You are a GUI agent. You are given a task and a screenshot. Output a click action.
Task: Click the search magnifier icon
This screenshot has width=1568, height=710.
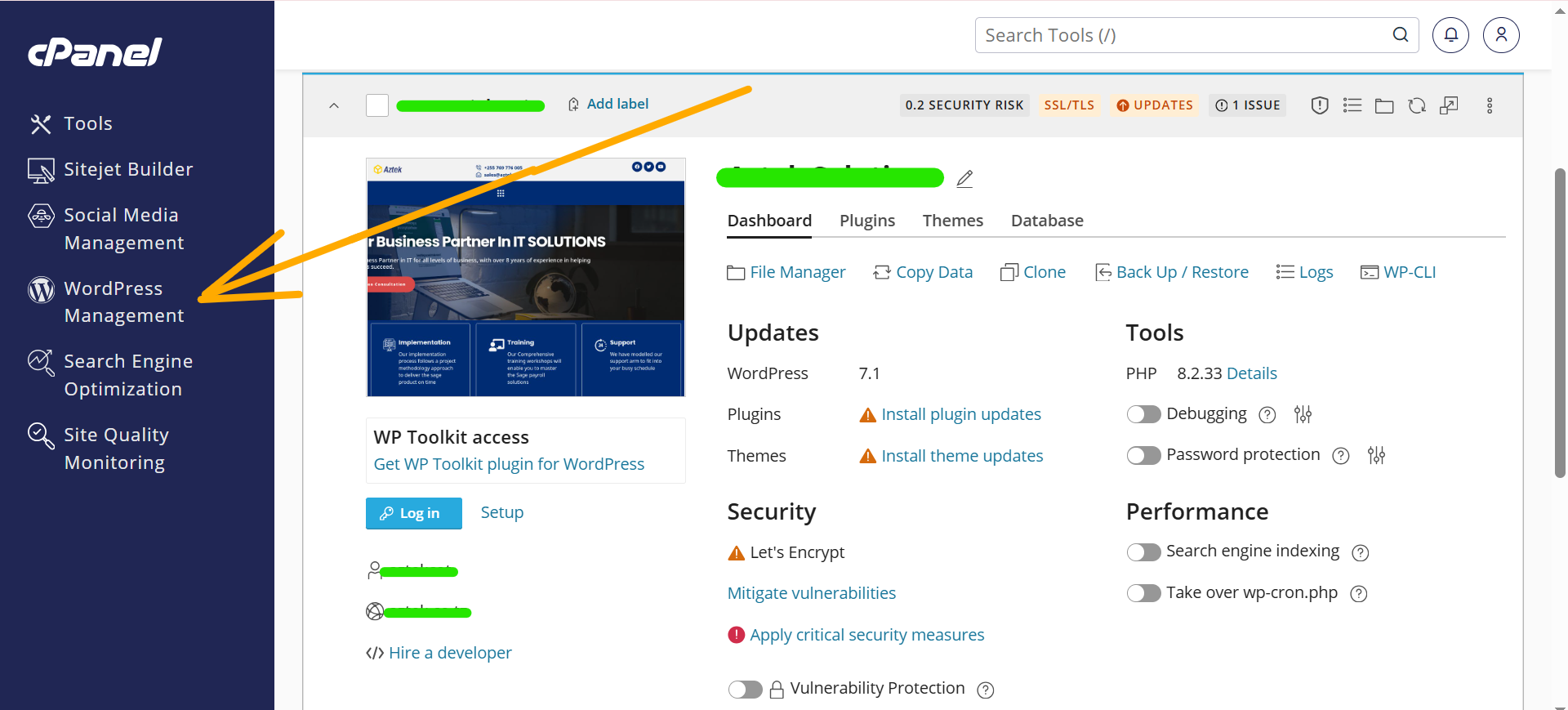click(x=1400, y=34)
